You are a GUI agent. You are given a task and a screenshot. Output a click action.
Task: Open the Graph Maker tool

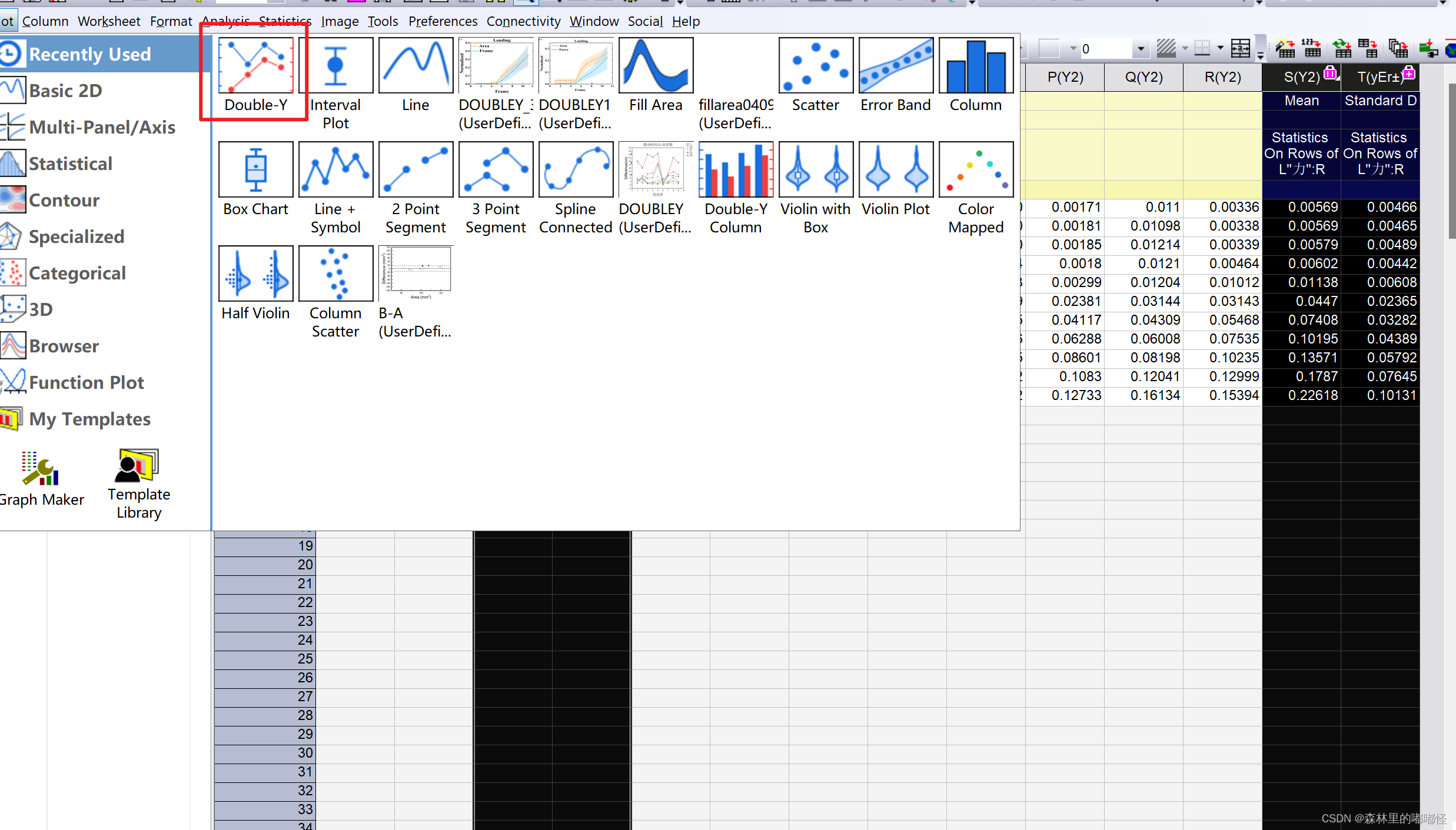[x=41, y=469]
